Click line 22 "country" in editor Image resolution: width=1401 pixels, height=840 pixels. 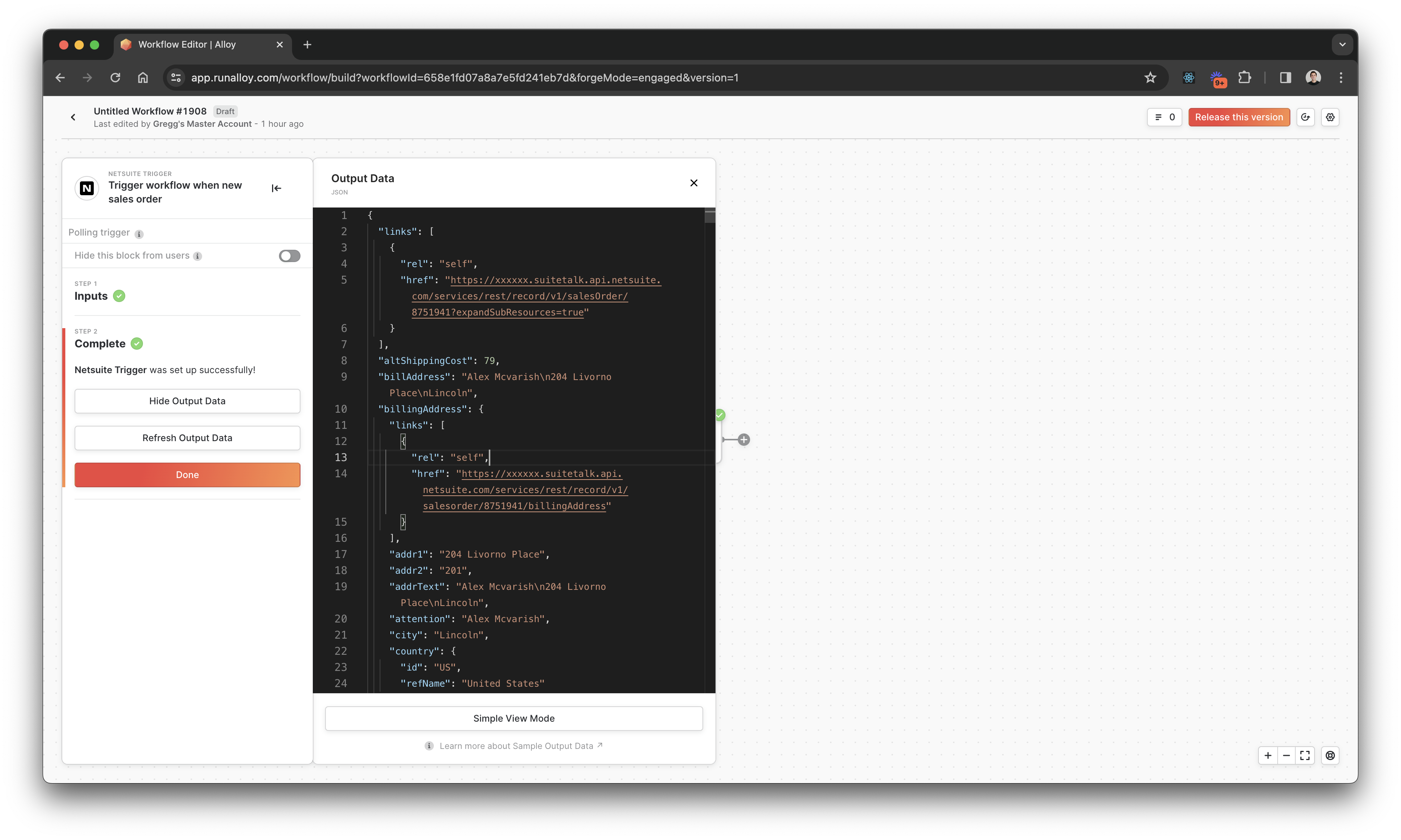pos(423,651)
